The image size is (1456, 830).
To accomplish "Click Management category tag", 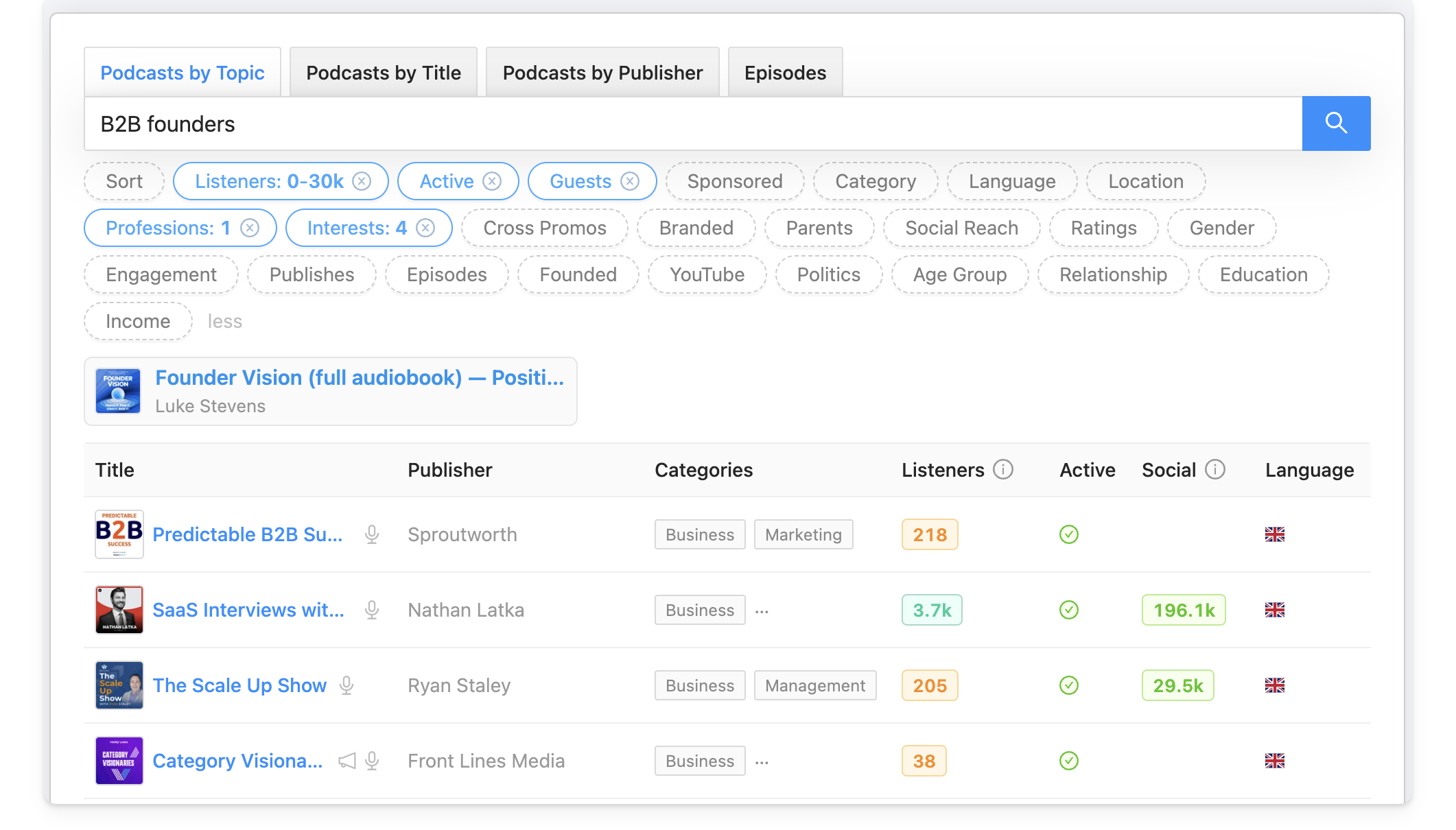I will click(815, 685).
